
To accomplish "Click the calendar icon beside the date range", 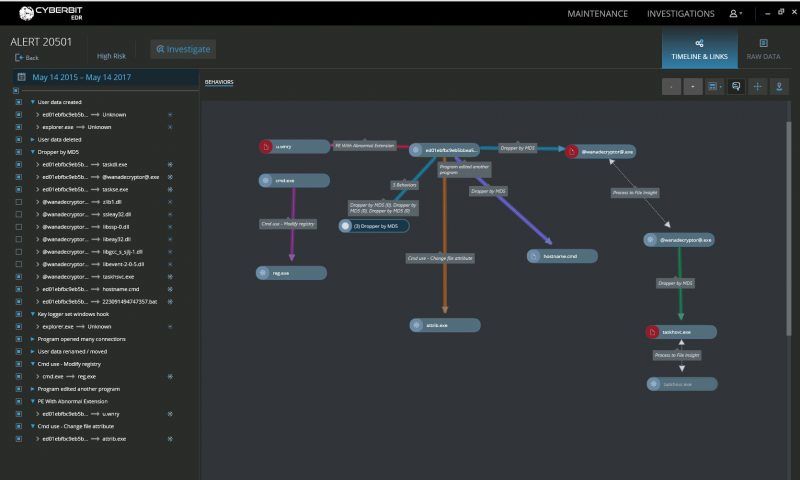I will pos(21,77).
